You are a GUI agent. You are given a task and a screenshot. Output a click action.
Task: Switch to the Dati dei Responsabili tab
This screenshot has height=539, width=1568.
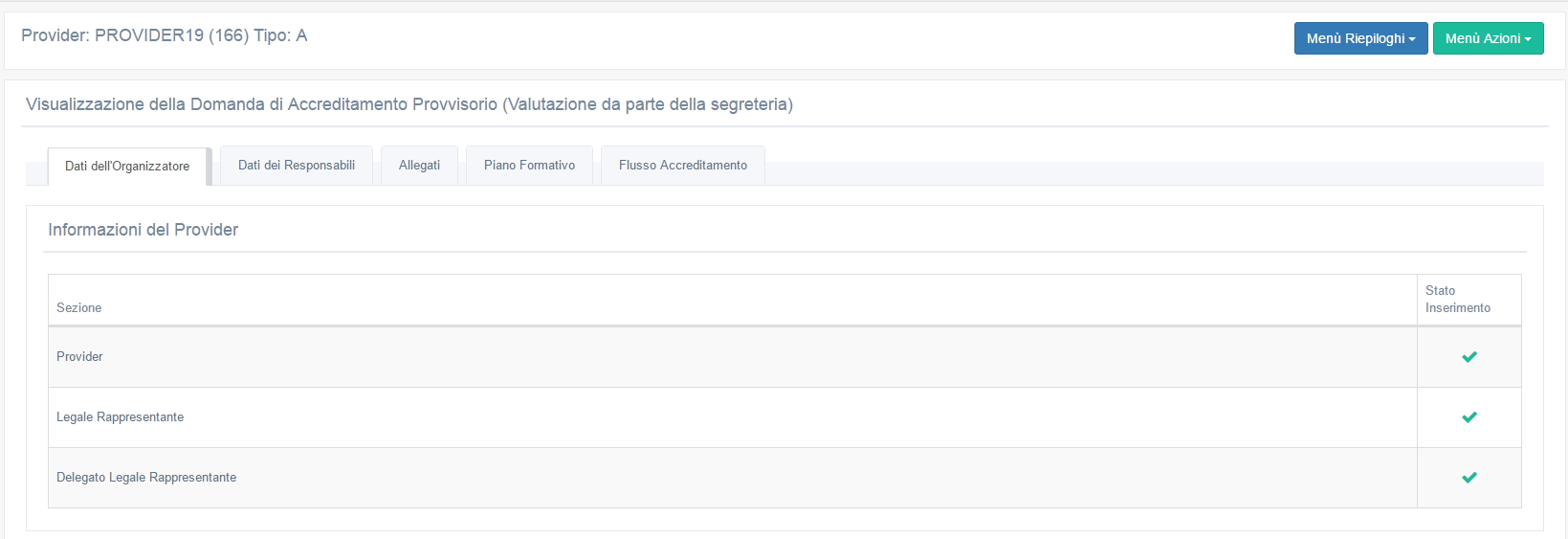(297, 166)
